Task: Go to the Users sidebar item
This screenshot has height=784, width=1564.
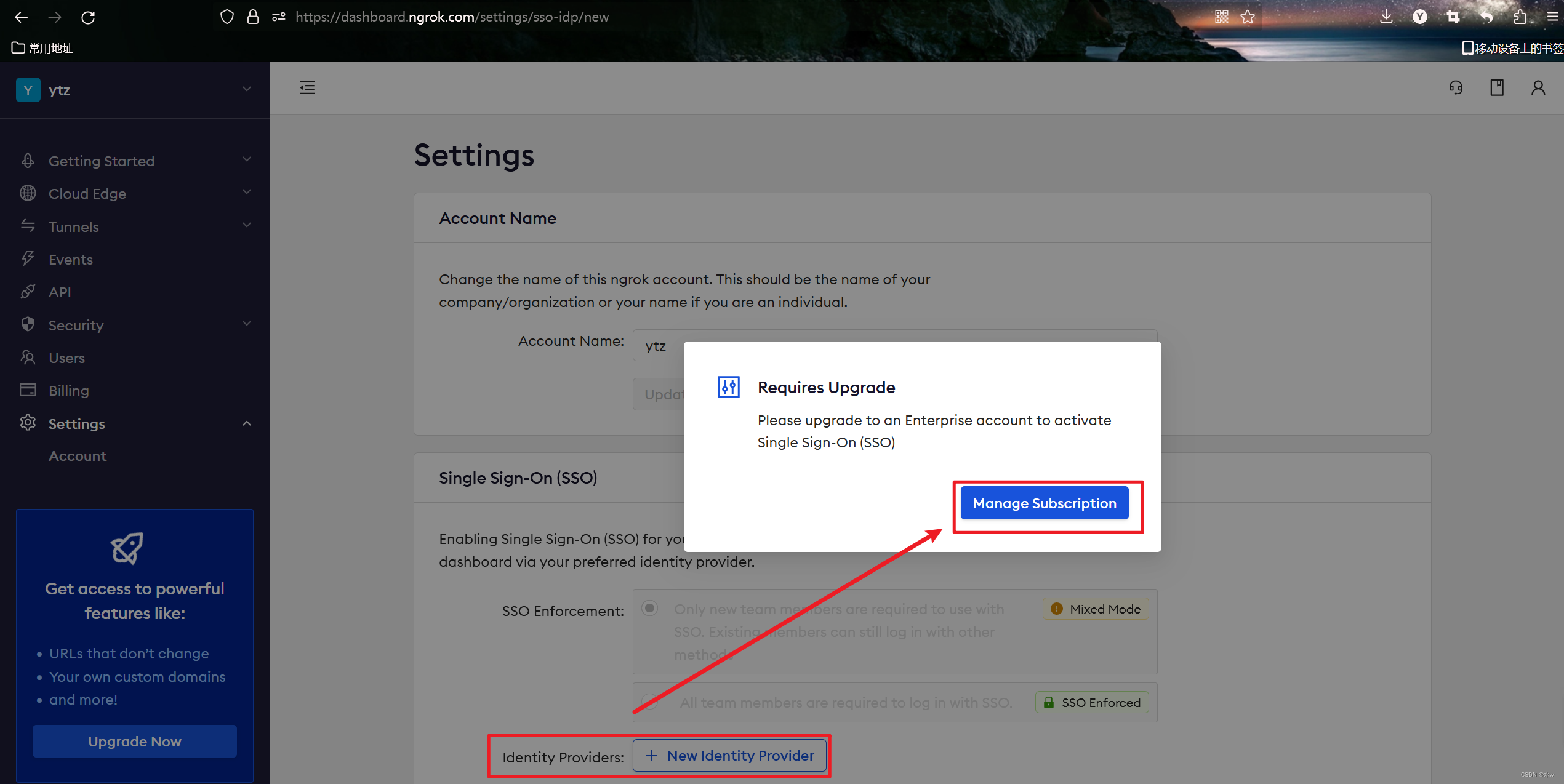Action: click(x=66, y=358)
